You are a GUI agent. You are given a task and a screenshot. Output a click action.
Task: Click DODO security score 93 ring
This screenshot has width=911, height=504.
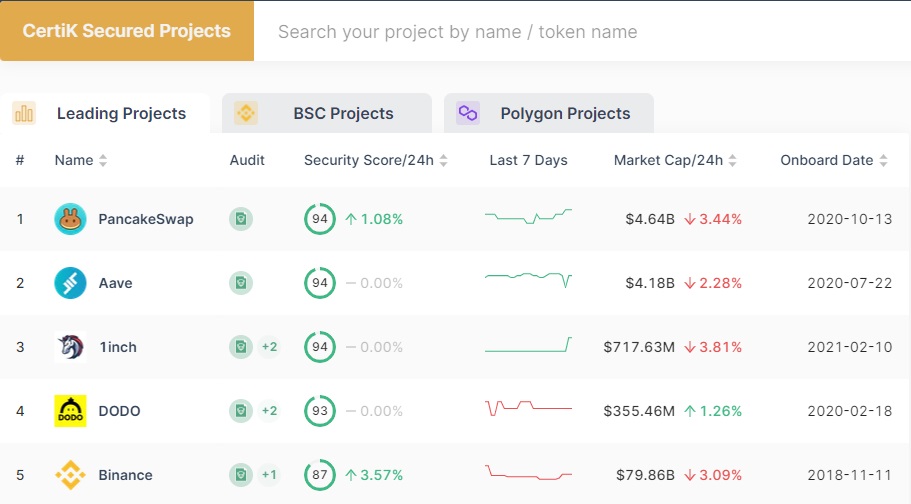point(320,411)
